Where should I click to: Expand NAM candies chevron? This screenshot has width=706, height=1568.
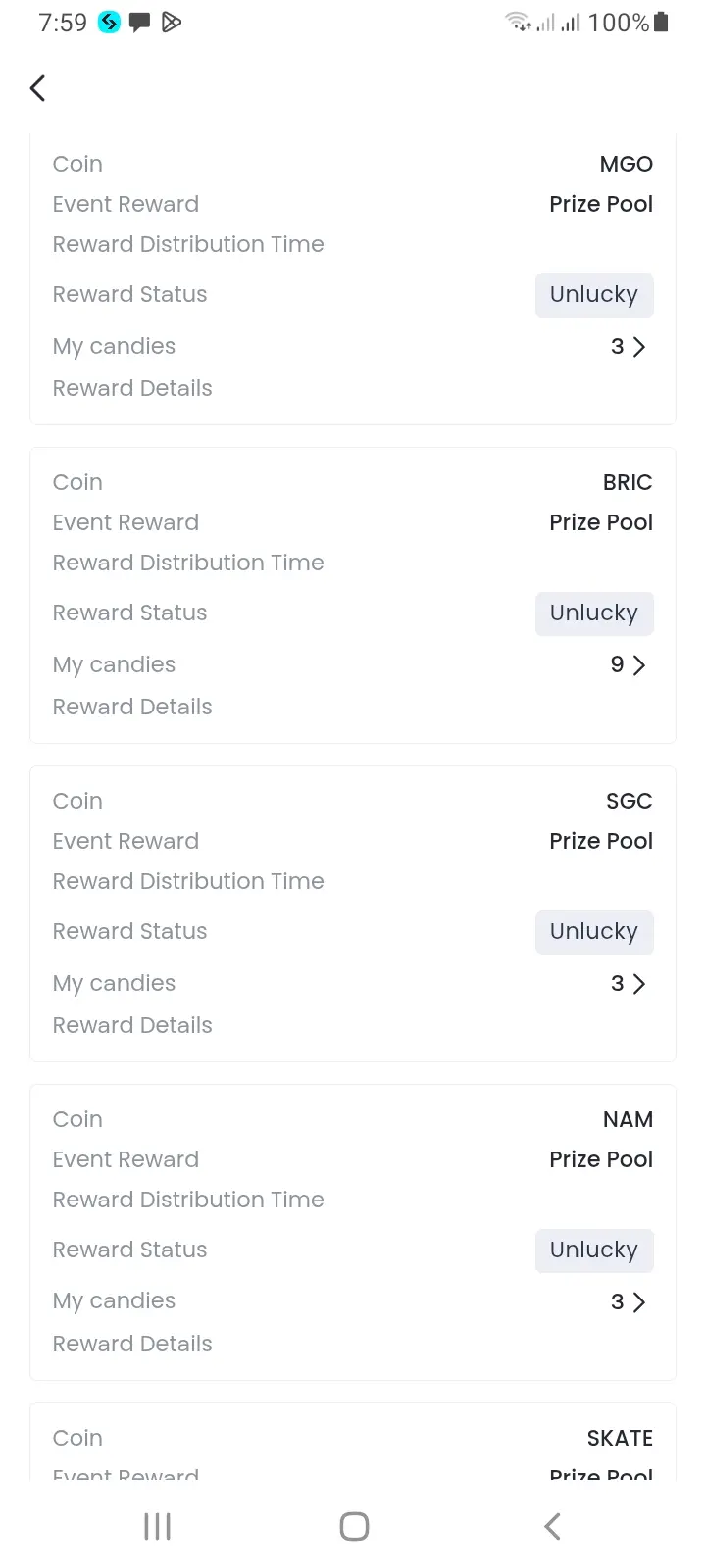point(639,1301)
